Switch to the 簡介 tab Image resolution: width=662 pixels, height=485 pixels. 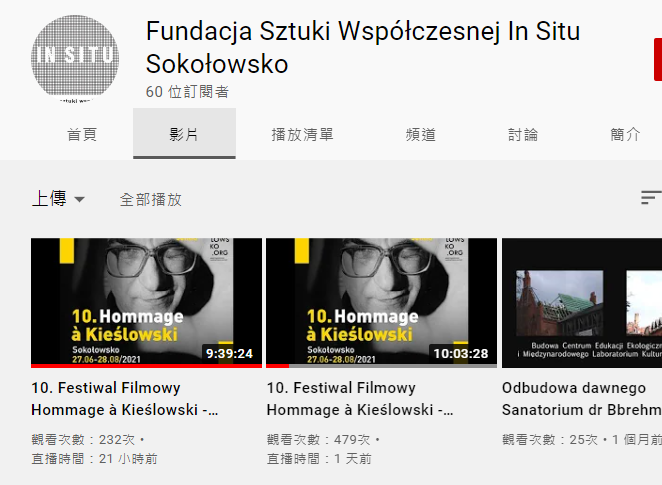(x=625, y=134)
